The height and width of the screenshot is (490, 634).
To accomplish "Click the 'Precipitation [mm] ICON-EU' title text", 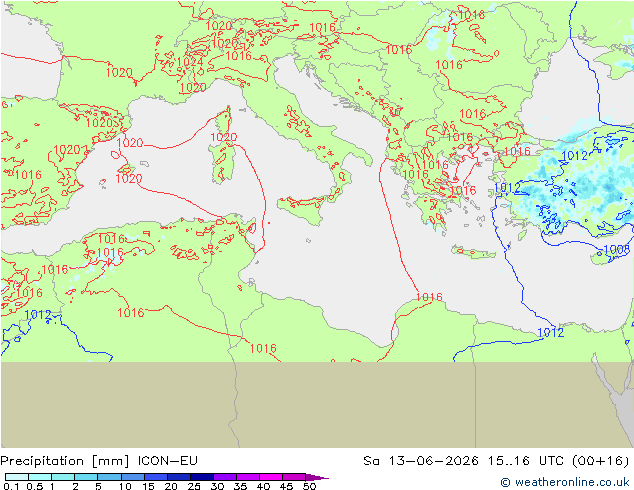I will coord(99,461).
